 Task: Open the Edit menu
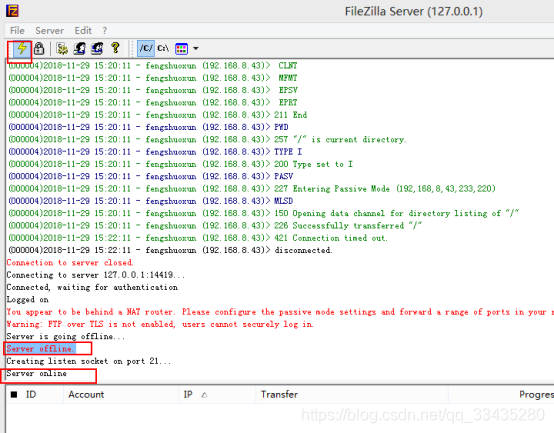click(x=83, y=31)
